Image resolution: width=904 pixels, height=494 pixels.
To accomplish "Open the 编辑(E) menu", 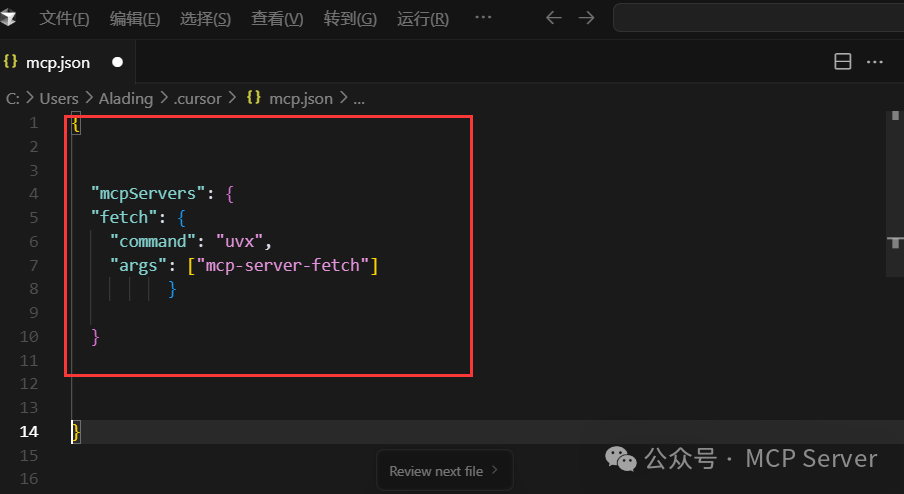I will 134,19.
